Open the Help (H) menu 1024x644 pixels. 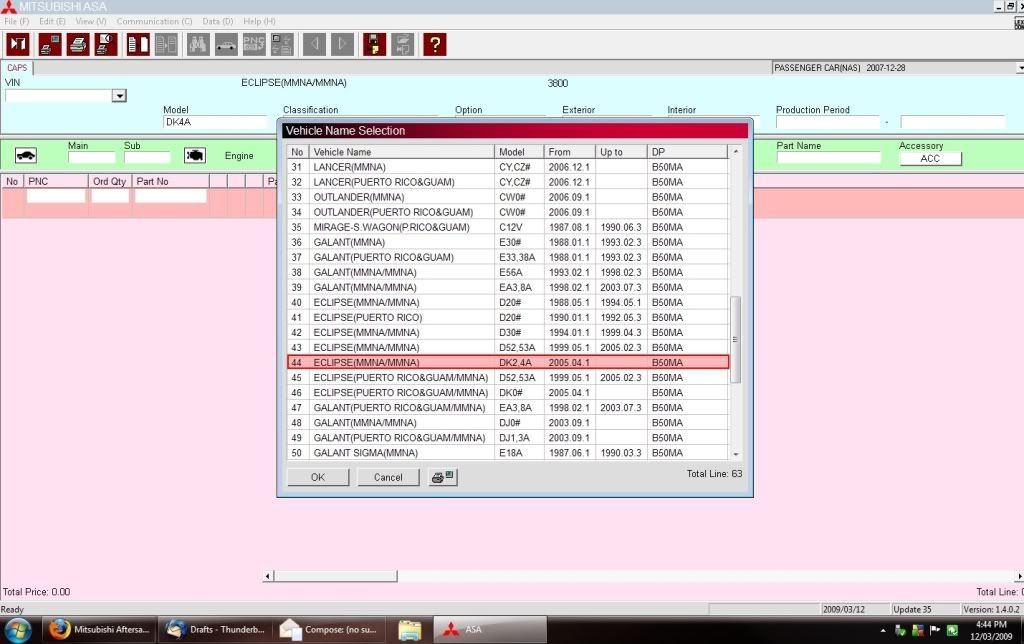259,22
